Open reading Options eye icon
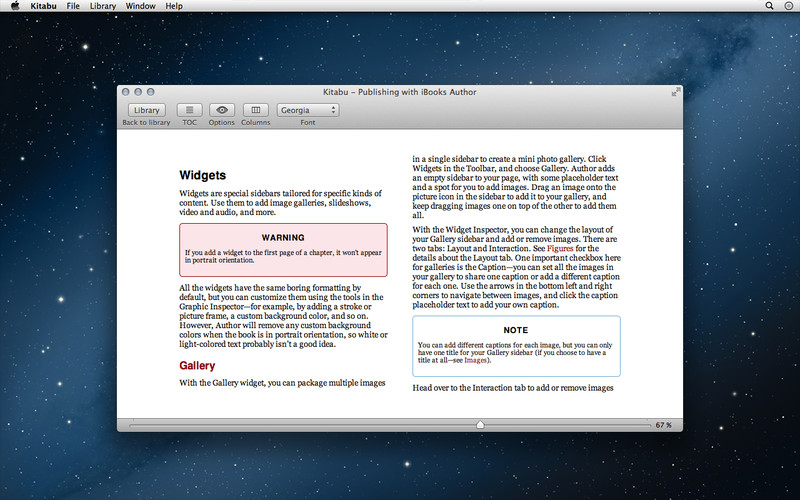800x500 pixels. coord(221,110)
